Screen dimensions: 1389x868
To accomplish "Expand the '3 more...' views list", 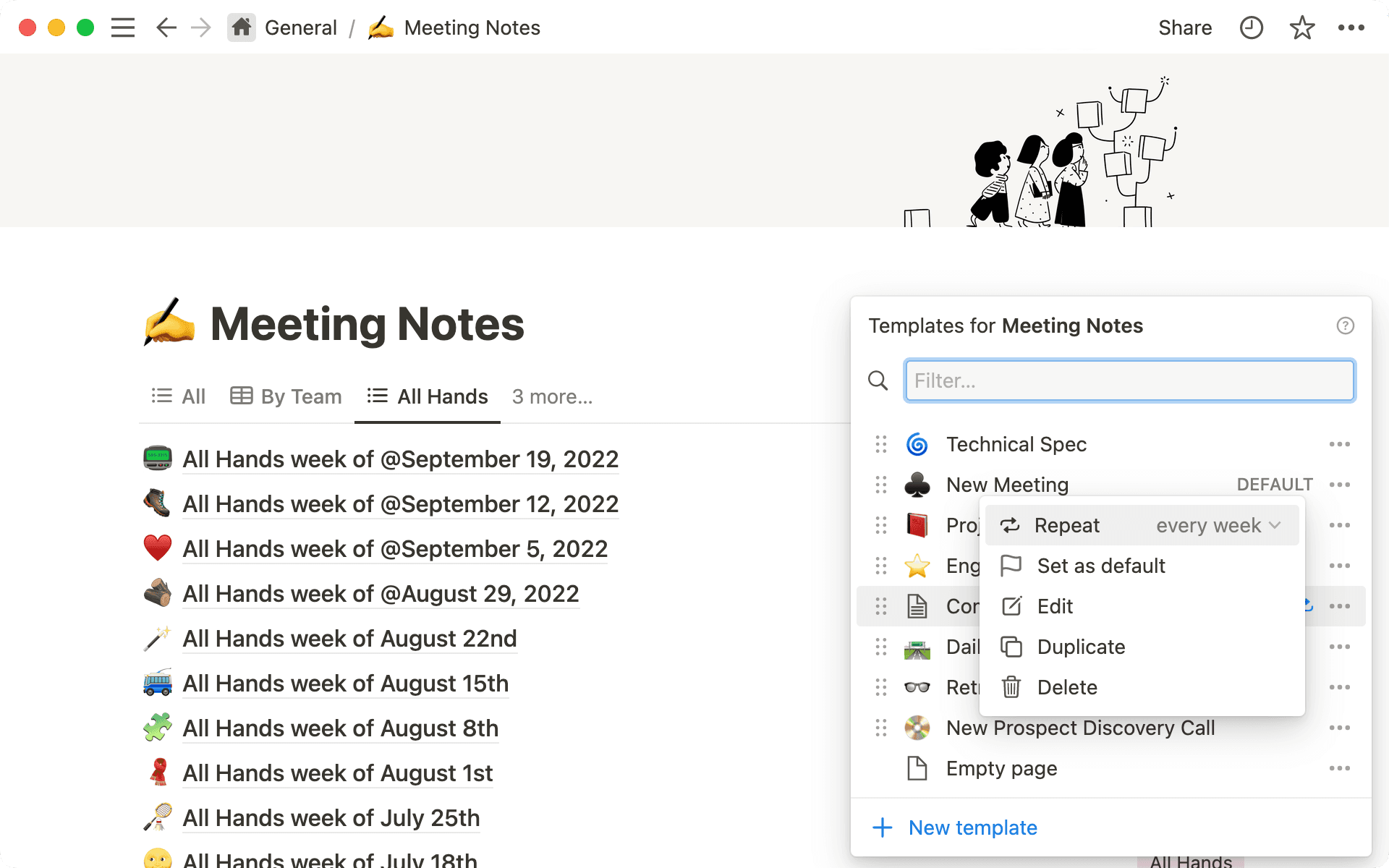I will click(552, 396).
